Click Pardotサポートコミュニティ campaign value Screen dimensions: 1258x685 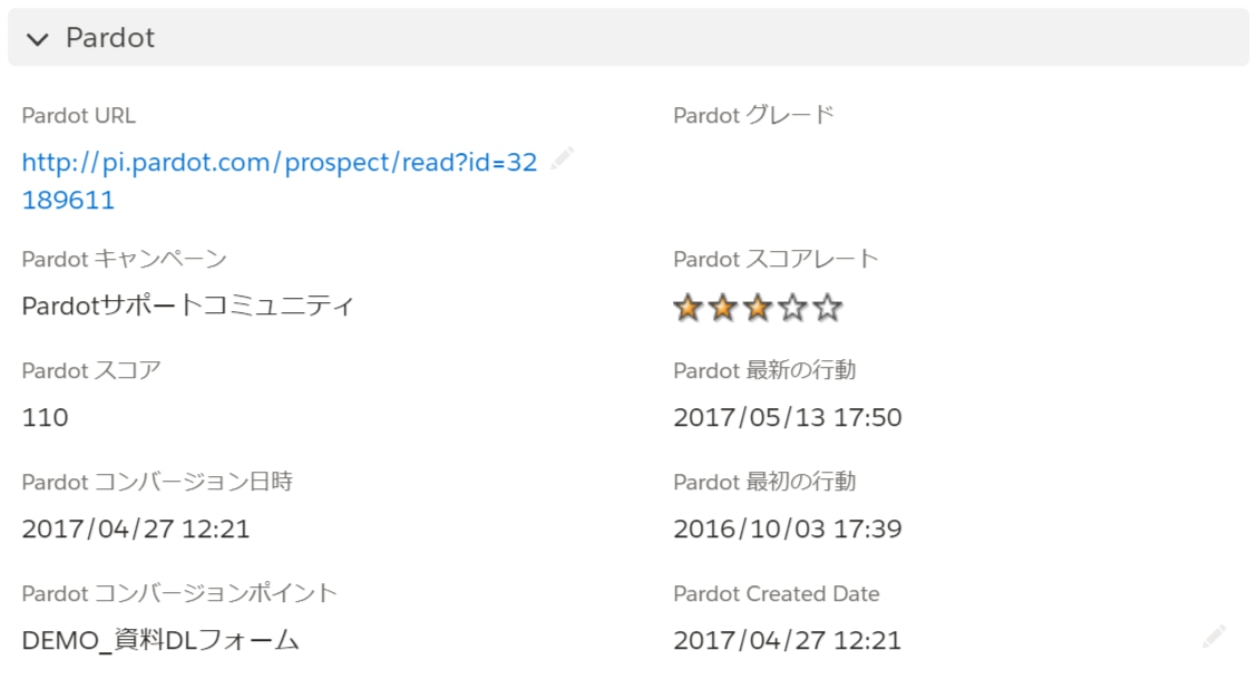(188, 306)
